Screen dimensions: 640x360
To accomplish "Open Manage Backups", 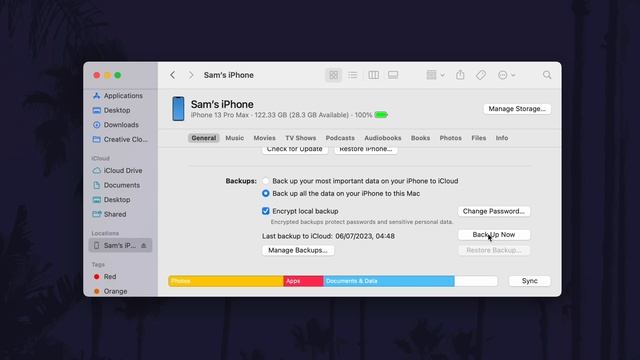I will pos(298,250).
